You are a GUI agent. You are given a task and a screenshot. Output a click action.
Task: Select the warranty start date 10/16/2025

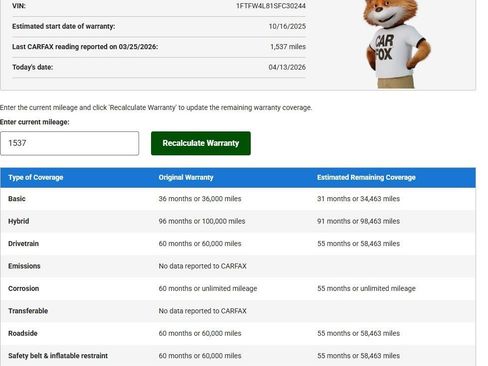pos(287,26)
